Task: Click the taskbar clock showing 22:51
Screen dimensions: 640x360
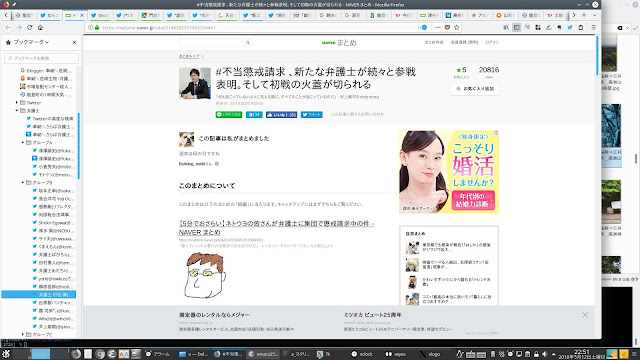Action: click(582, 354)
